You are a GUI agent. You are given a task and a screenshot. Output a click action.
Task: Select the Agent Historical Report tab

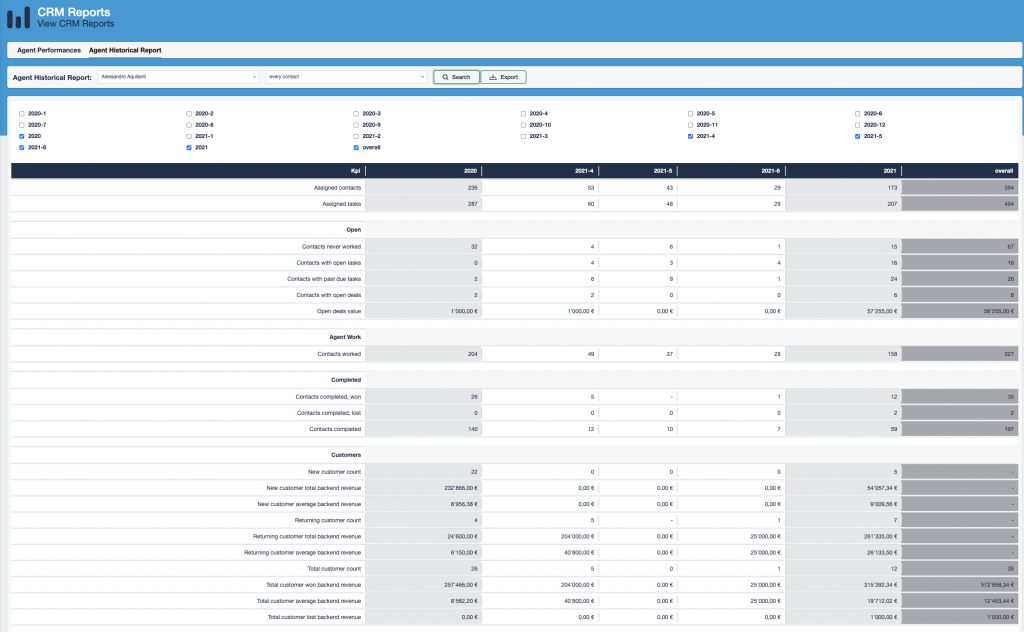[x=125, y=50]
